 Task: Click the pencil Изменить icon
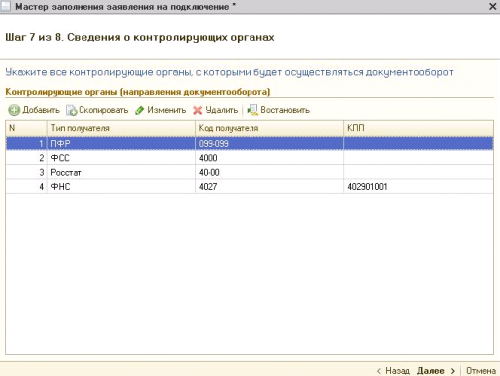point(140,110)
